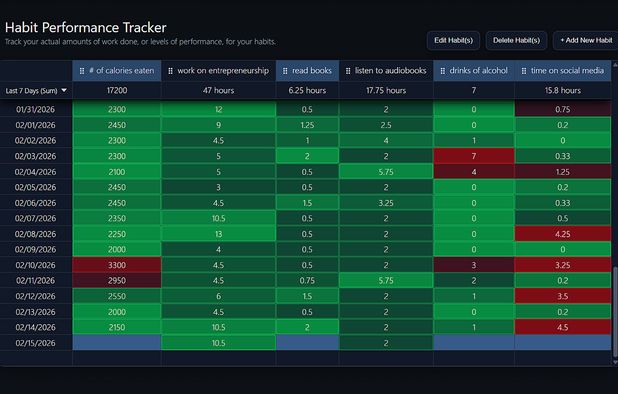This screenshot has width=618, height=394.
Task: Click the 7 drinks cell on 02/03/2026
Action: coord(474,156)
